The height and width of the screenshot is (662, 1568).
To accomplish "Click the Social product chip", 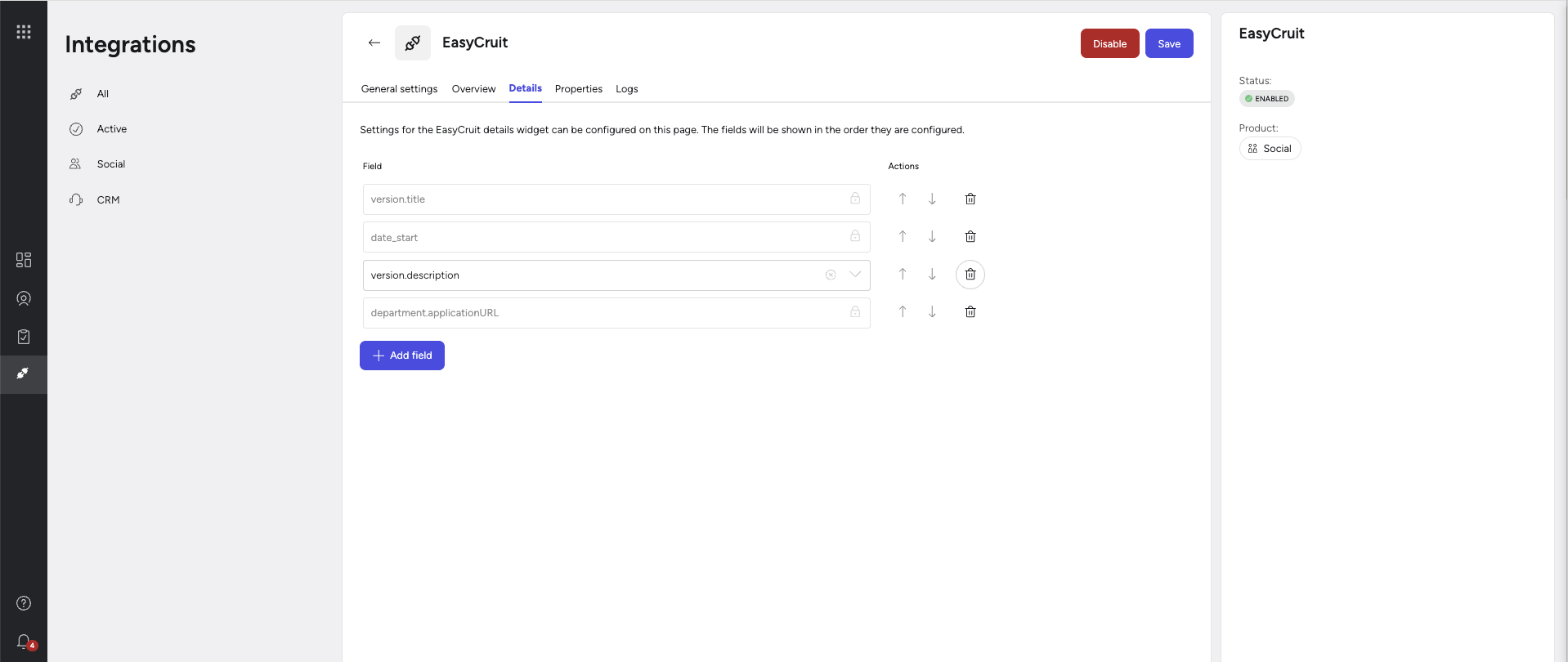I will (x=1270, y=149).
